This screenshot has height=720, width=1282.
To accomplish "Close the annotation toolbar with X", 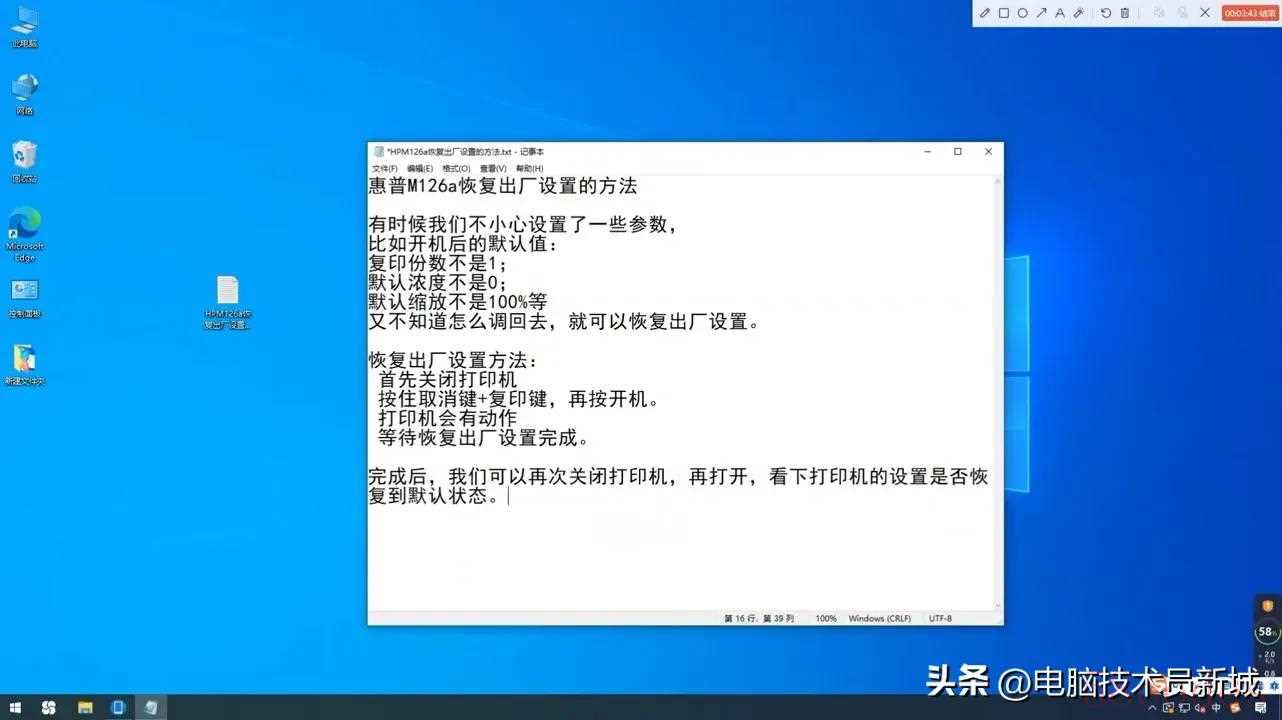I will [x=1205, y=13].
